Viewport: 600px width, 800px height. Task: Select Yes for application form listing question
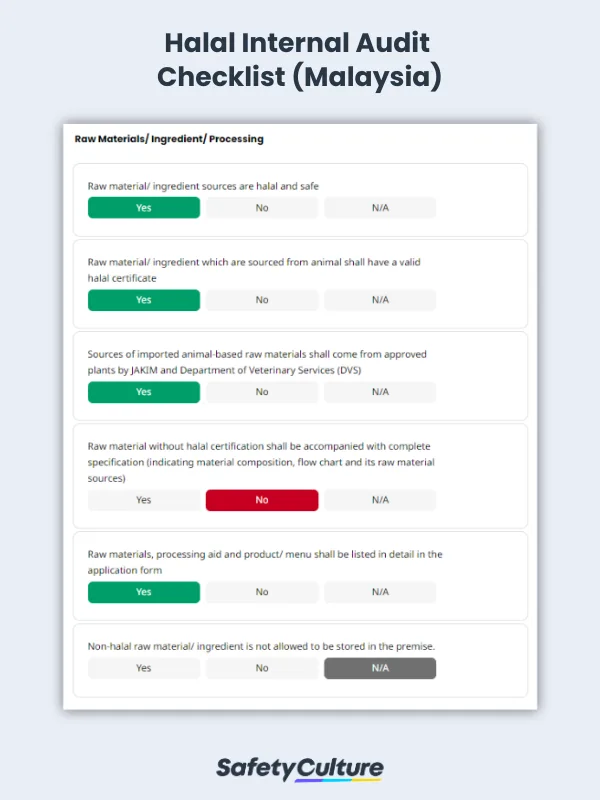click(143, 592)
